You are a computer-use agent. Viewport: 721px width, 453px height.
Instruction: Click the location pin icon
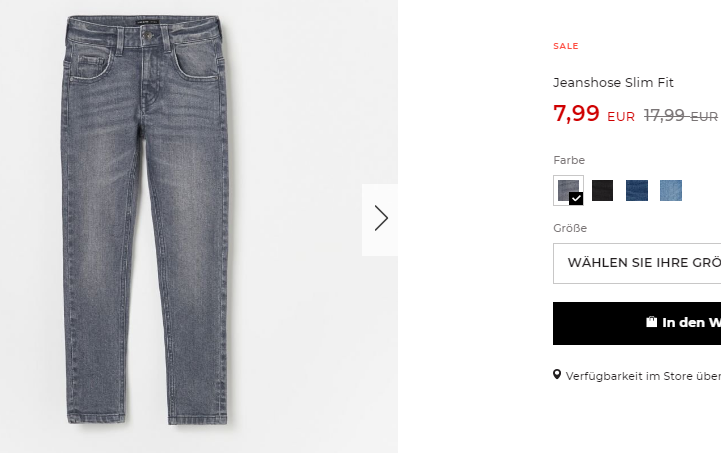pyautogui.click(x=557, y=375)
